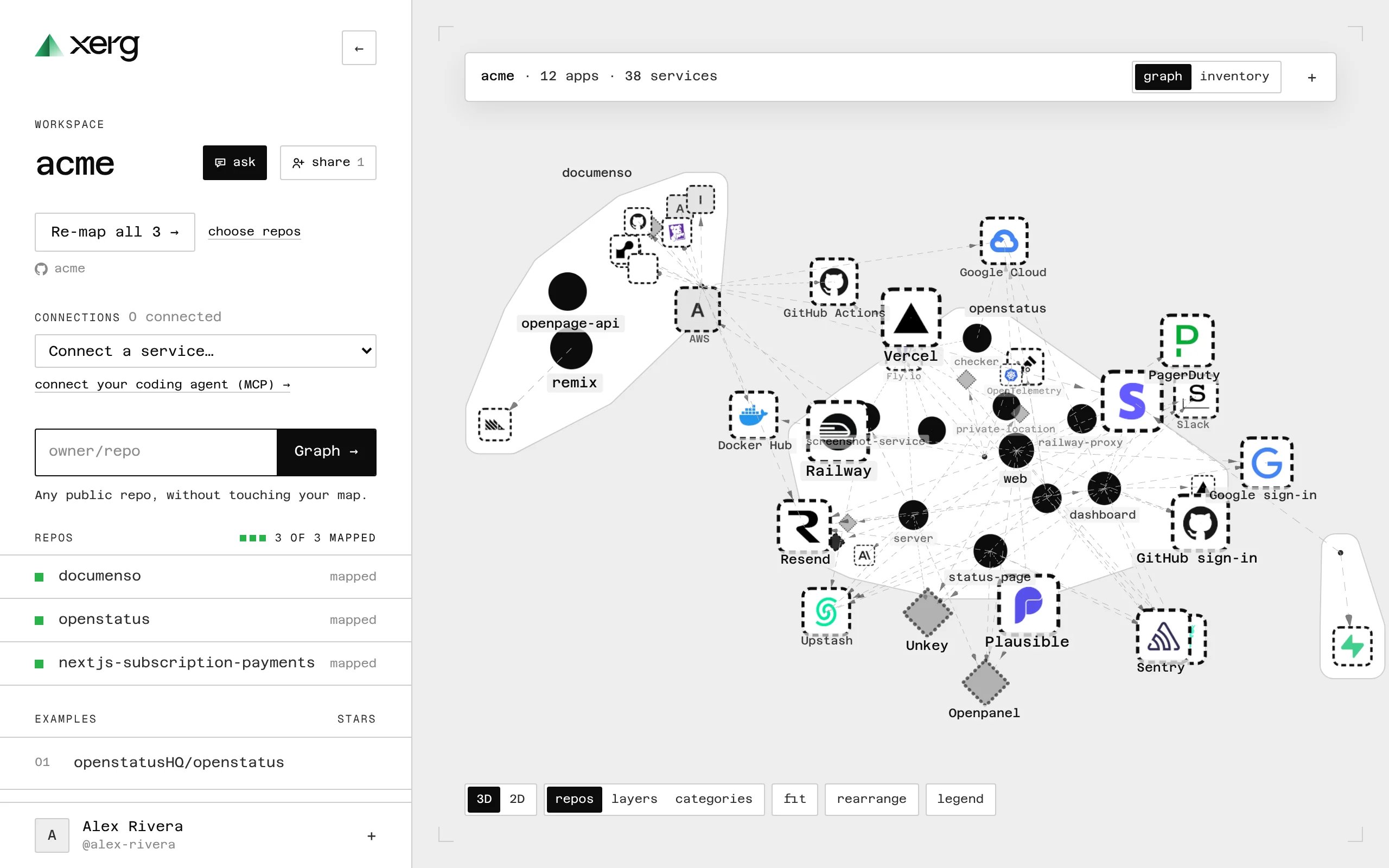Viewport: 1389px width, 868px height.
Task: Select the GitHub Actions node icon
Action: click(x=833, y=282)
